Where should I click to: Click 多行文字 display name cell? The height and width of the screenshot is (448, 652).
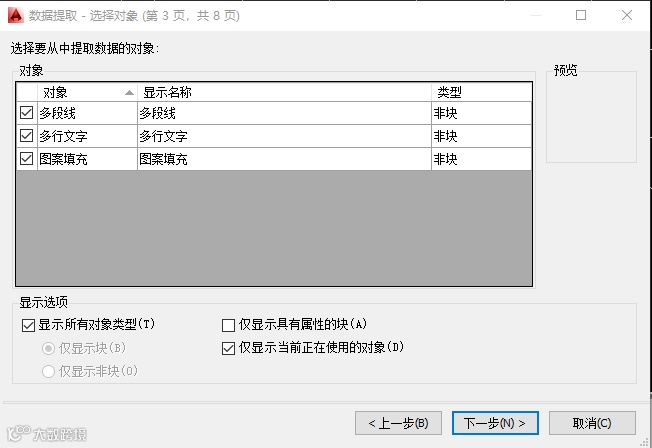(x=284, y=136)
